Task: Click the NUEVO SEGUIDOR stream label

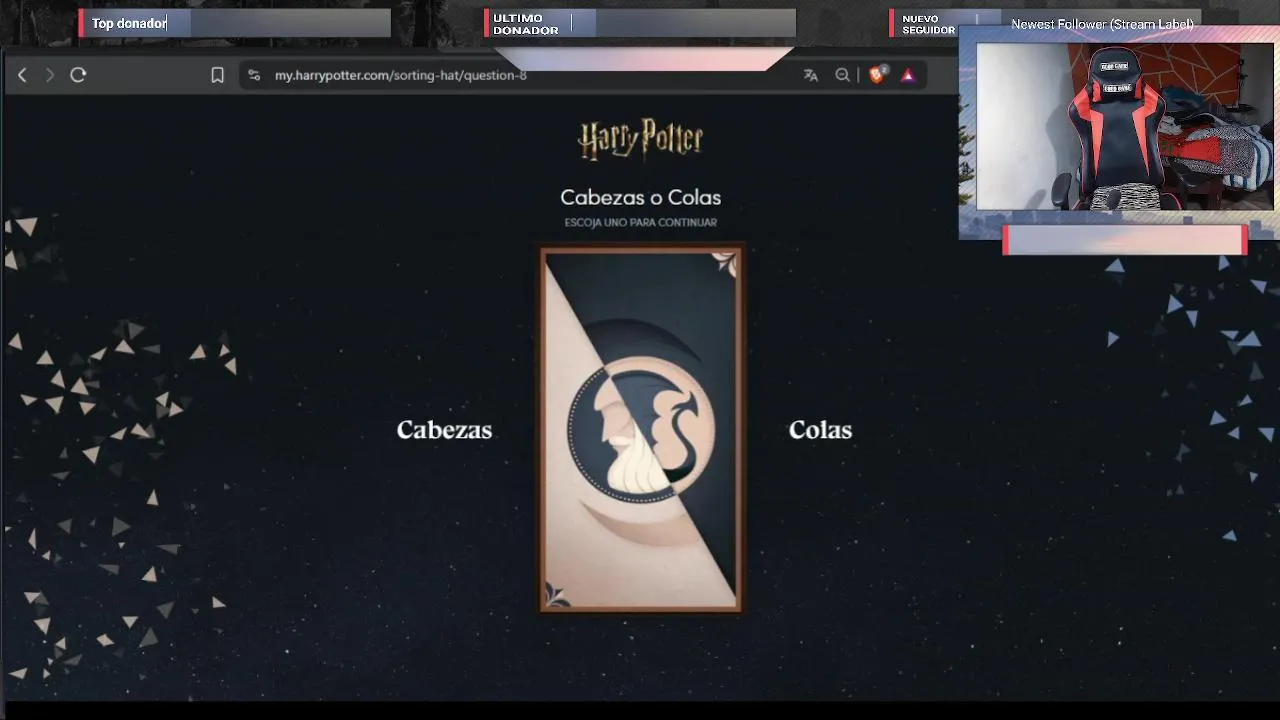Action: tap(928, 24)
